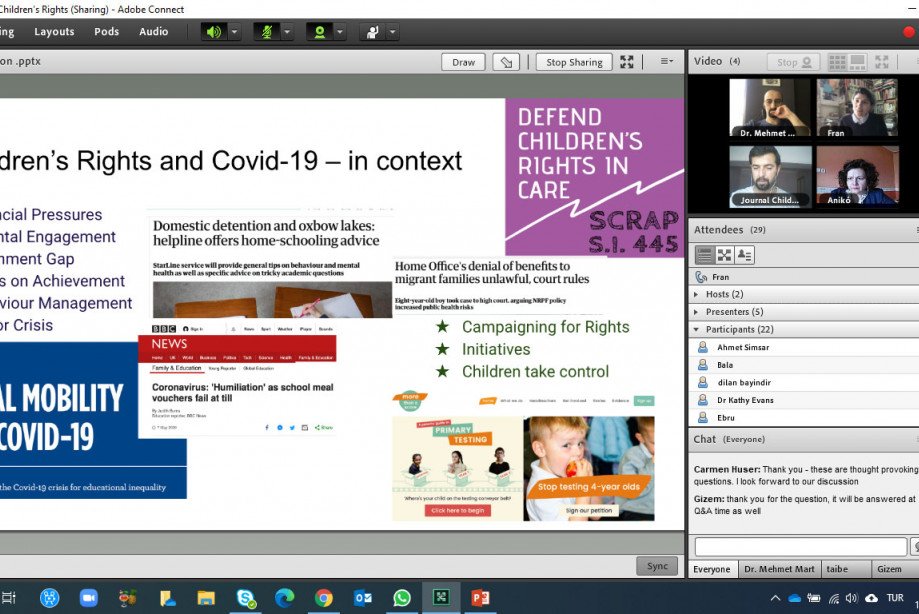Open the Pods menu
This screenshot has height=614, width=919.
tap(106, 31)
